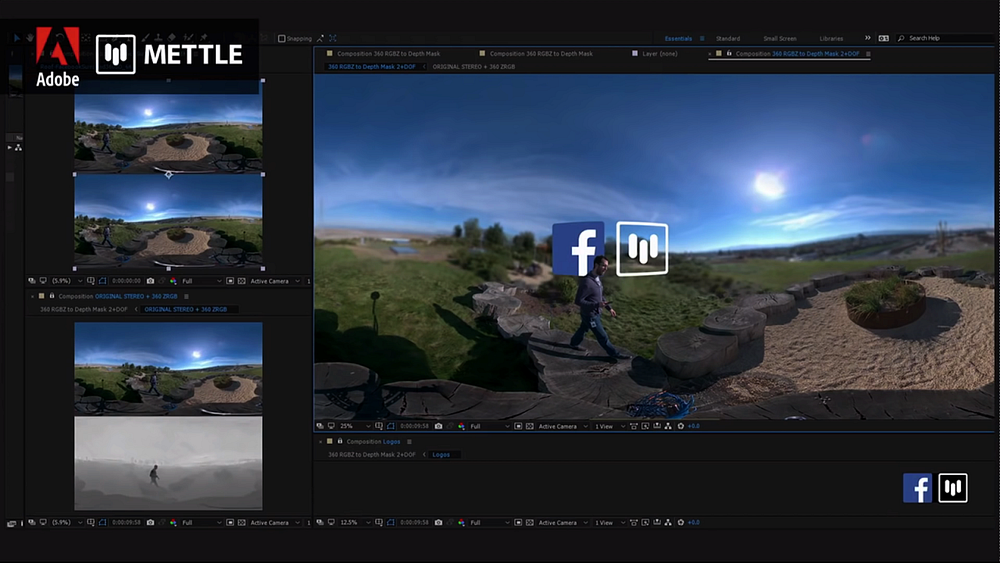This screenshot has height=563, width=1000.
Task: Toggle transparency grid in top-left 5.9% viewer
Action: point(241,281)
